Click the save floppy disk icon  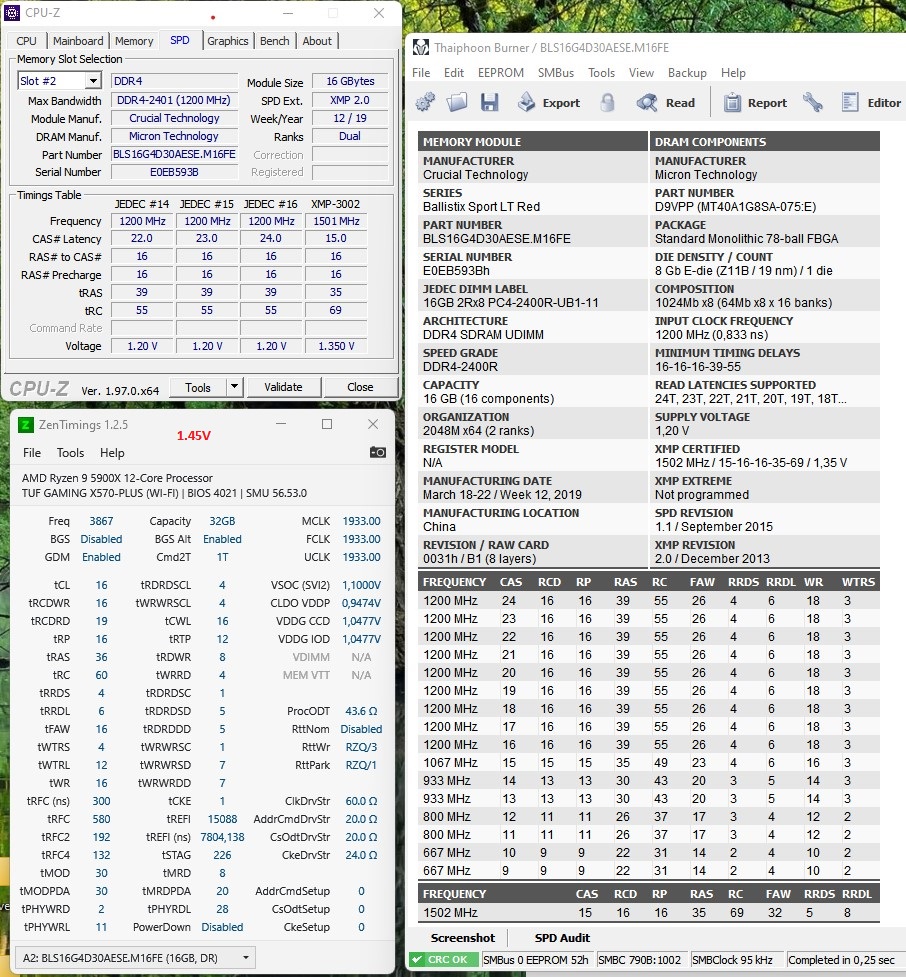[490, 102]
